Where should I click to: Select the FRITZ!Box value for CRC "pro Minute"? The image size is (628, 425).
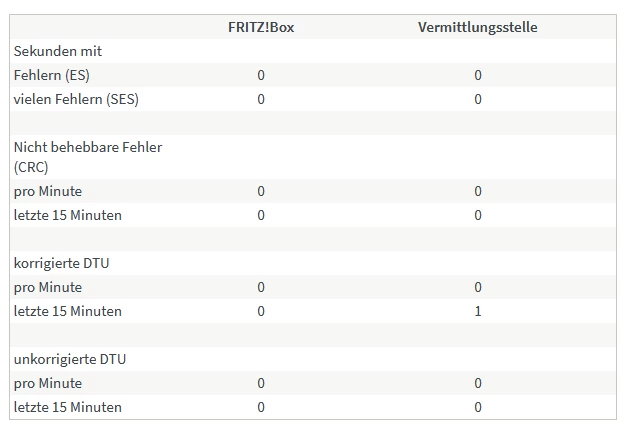(261, 191)
